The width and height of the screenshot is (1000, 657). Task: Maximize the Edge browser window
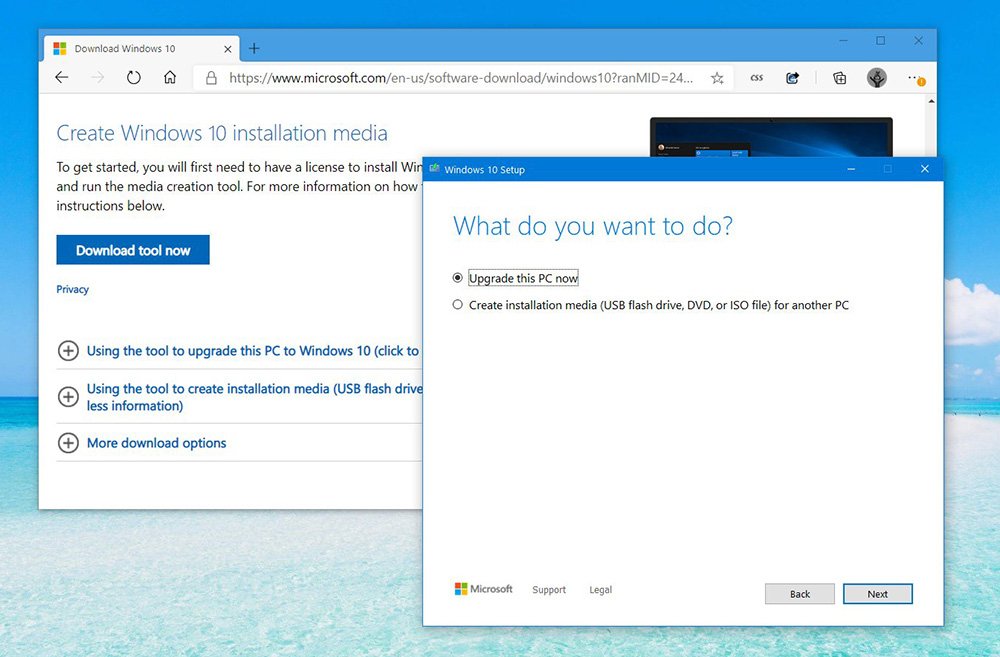[x=881, y=41]
